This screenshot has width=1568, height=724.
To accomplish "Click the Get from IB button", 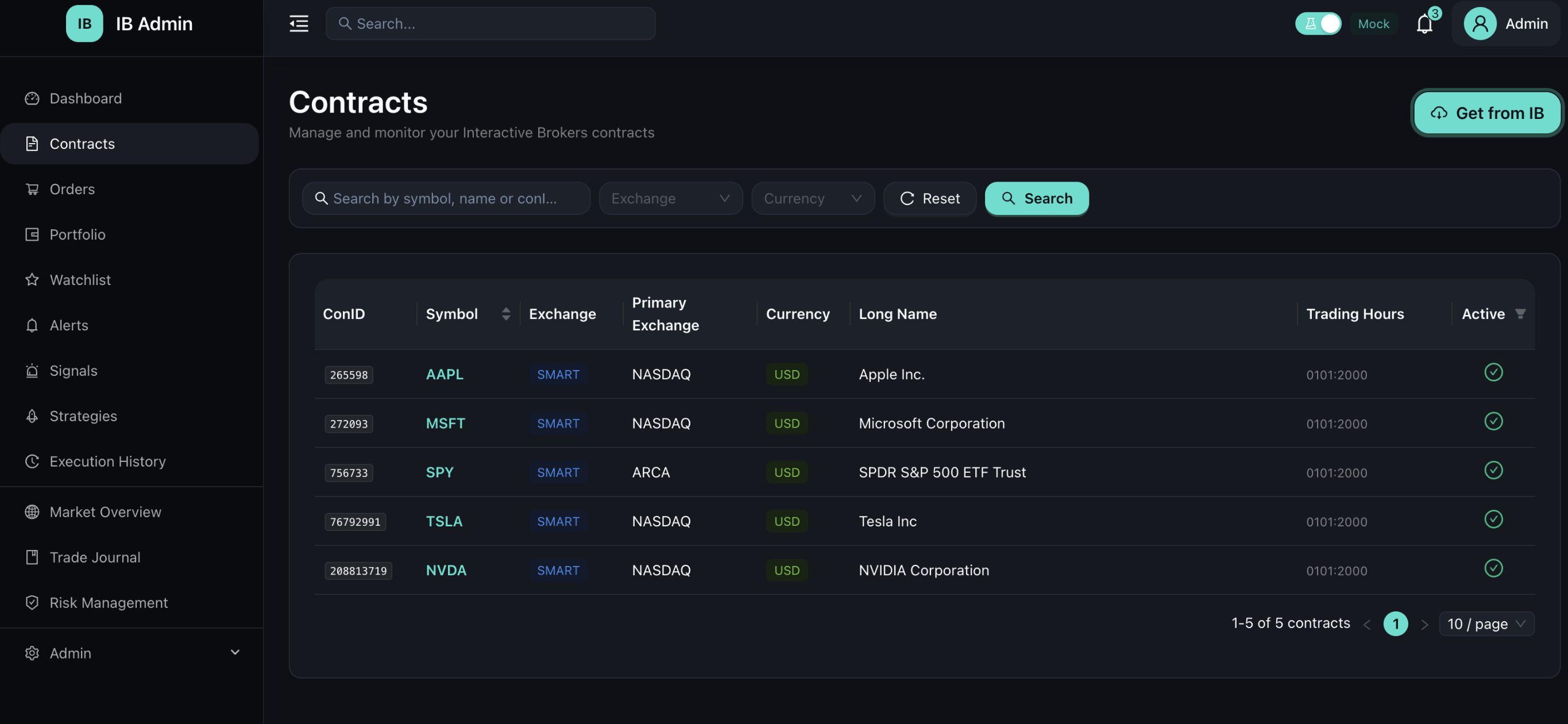I will [x=1486, y=113].
